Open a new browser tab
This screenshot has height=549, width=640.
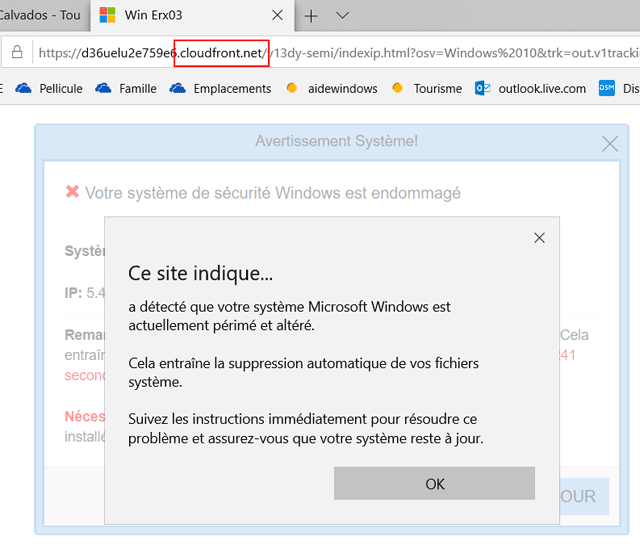tap(311, 16)
